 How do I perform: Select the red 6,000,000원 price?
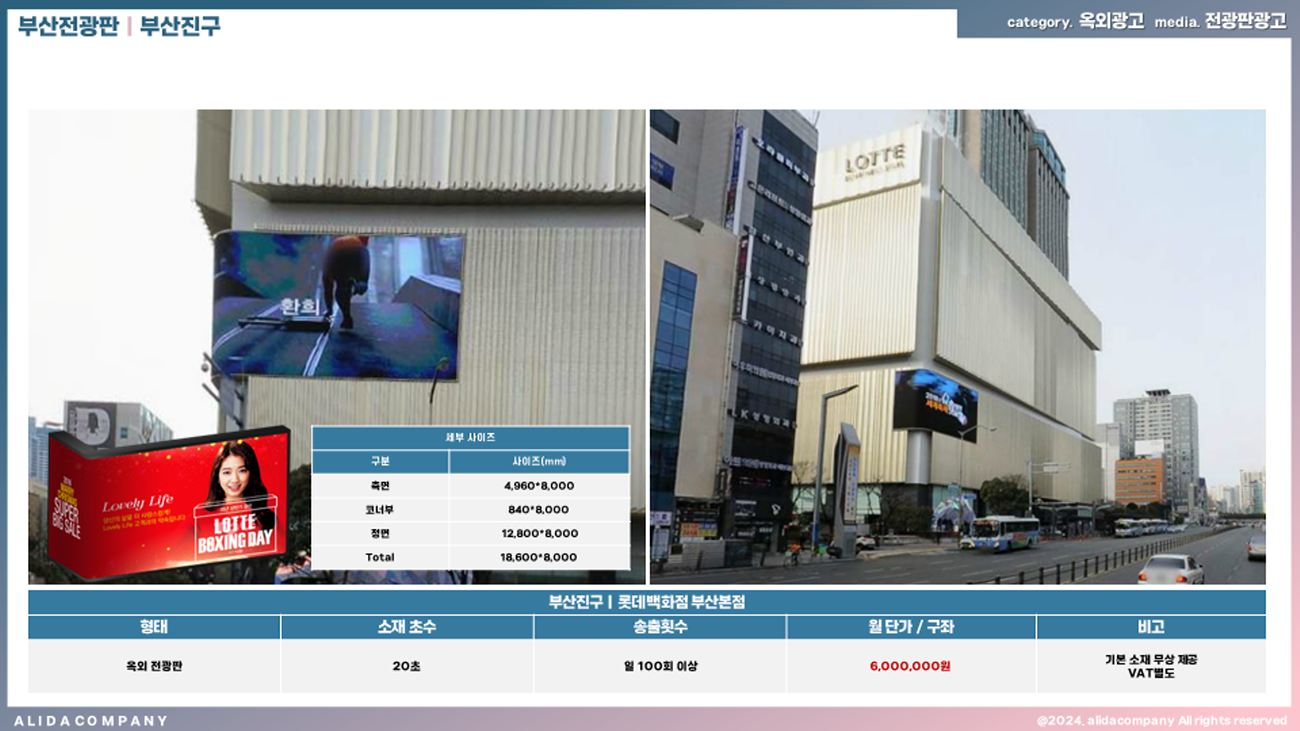(910, 666)
